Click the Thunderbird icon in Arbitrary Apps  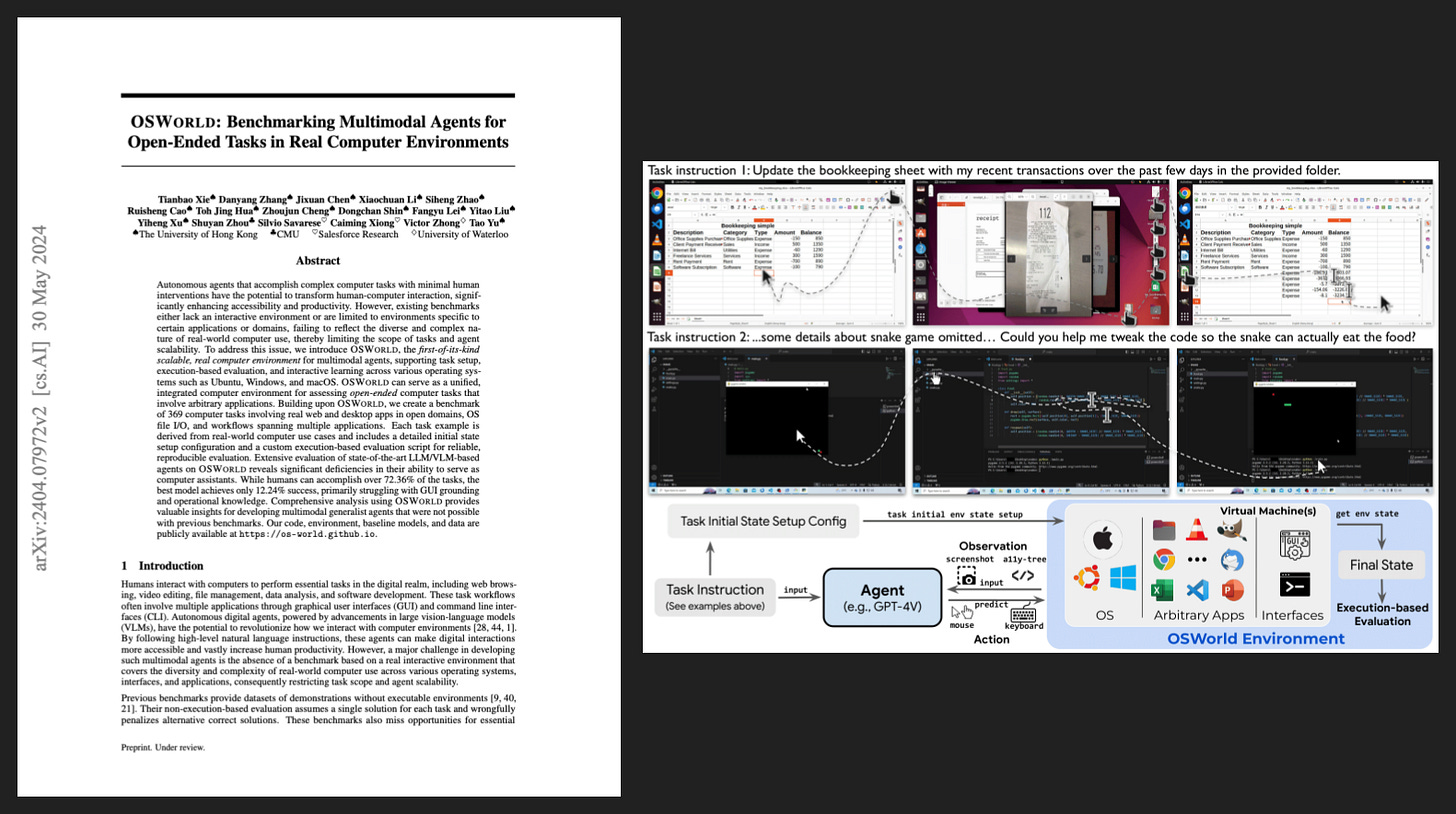point(1231,560)
